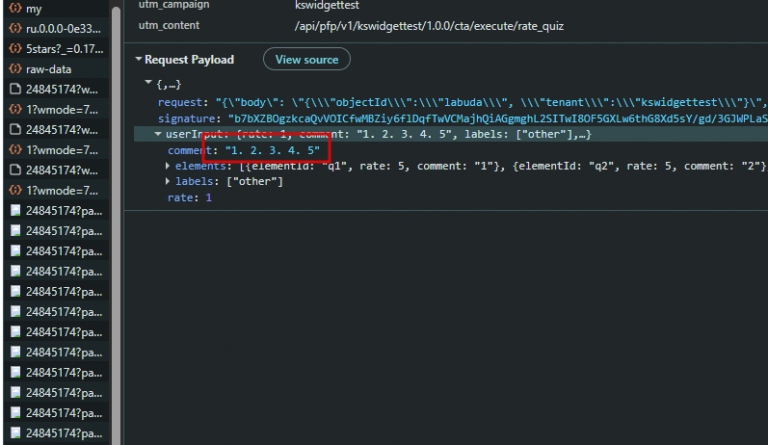
Task: Click the 'rate: 1' payload line
Action: pos(190,197)
